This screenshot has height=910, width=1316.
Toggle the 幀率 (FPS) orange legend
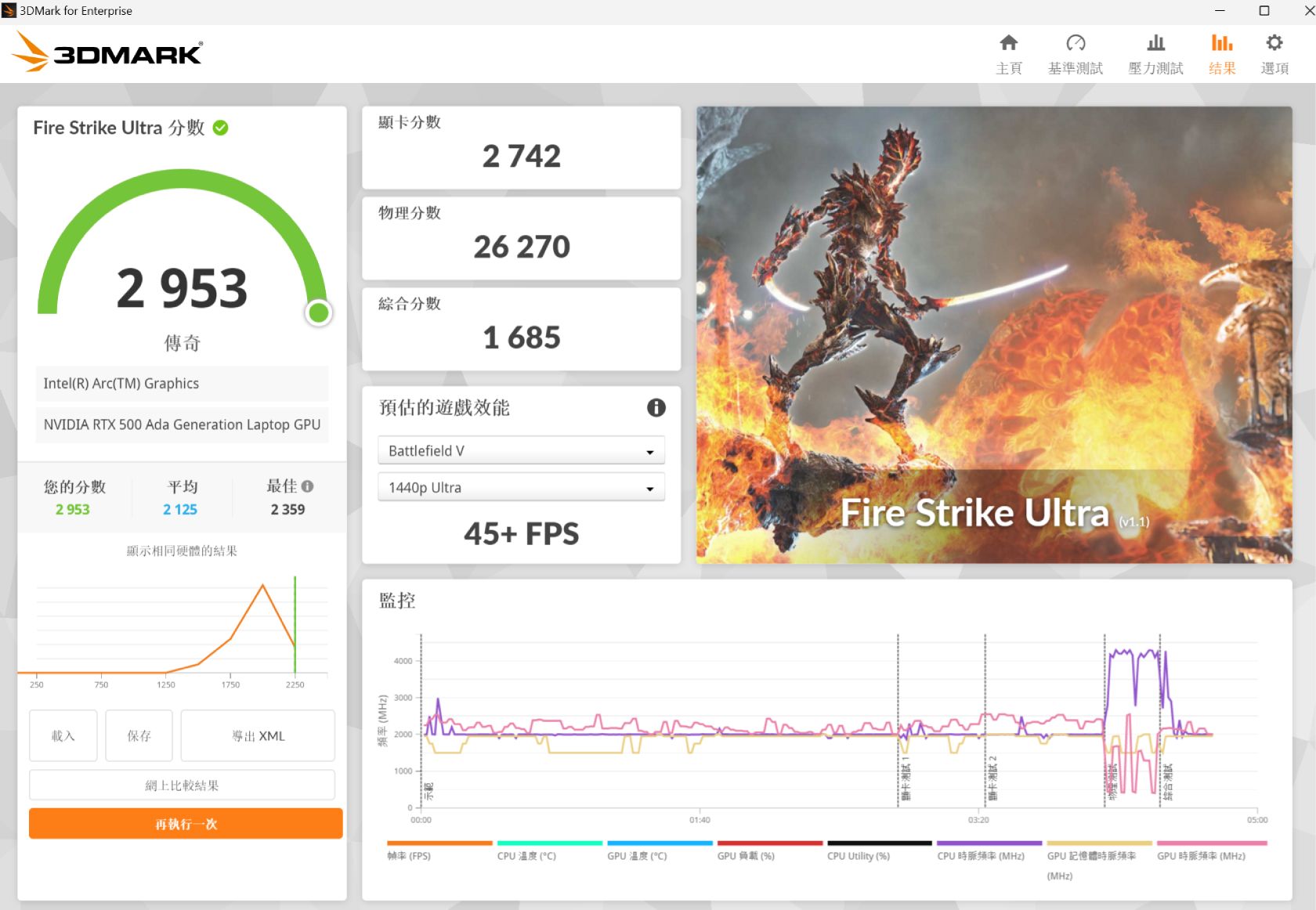click(439, 850)
